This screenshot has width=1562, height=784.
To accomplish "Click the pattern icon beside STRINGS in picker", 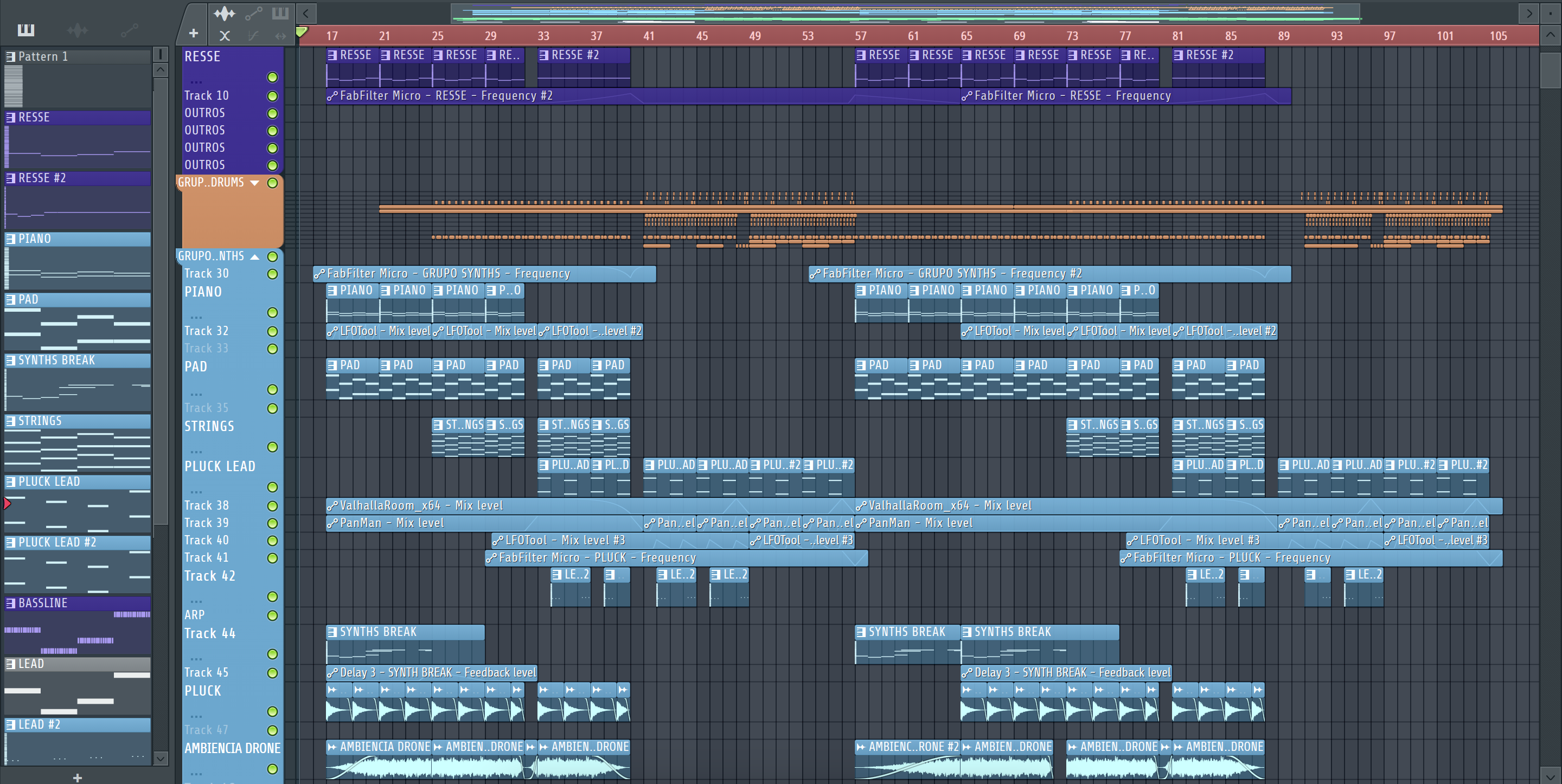I will [10, 421].
